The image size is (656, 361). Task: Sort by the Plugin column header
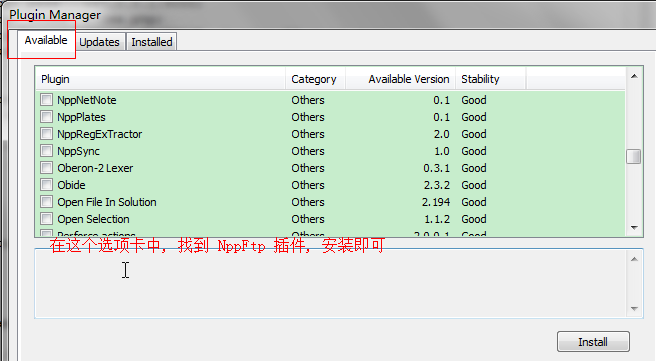[x=161, y=79]
